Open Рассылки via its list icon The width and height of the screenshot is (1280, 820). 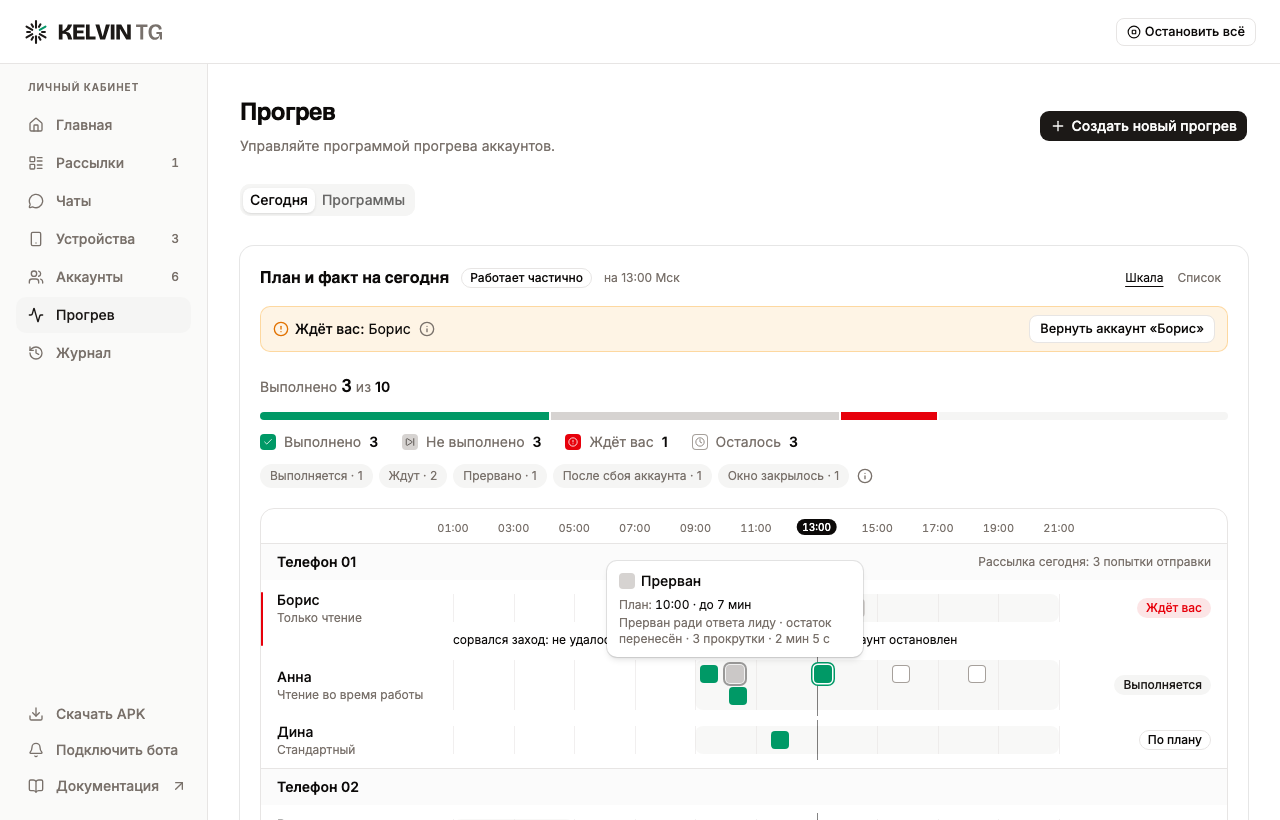(36, 163)
